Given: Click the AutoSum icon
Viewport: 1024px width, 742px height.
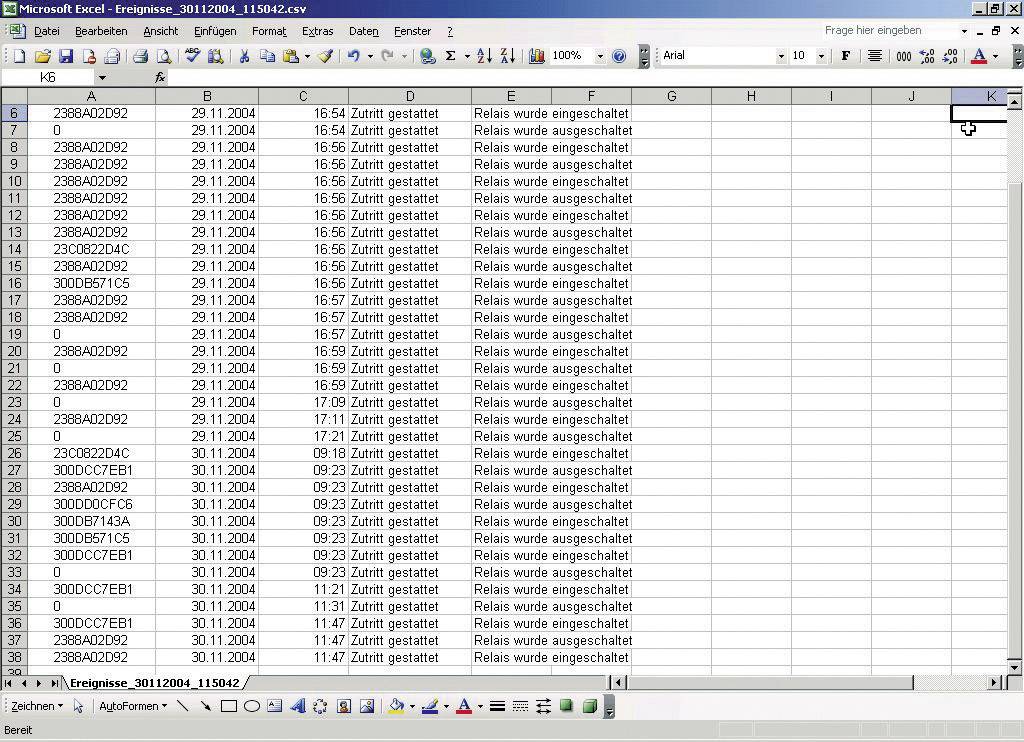Looking at the screenshot, I should click(450, 56).
